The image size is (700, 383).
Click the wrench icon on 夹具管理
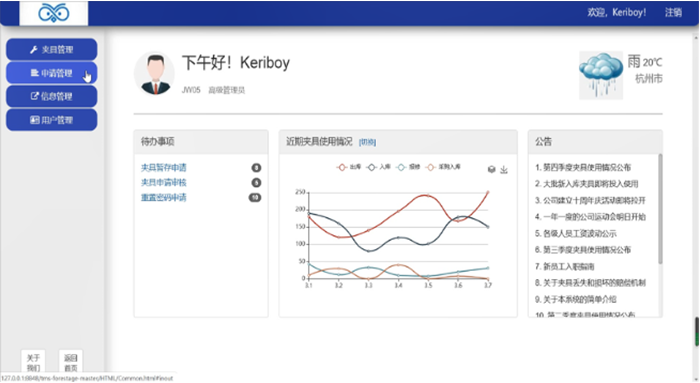click(33, 50)
